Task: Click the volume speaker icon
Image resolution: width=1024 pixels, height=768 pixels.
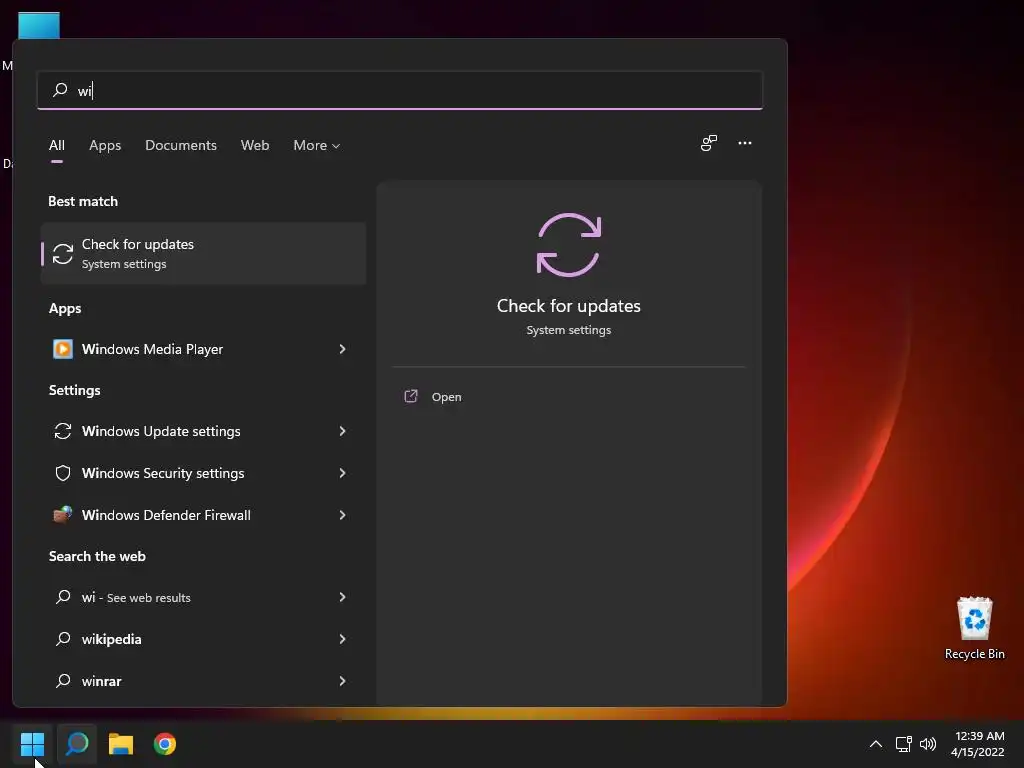Action: pyautogui.click(x=927, y=744)
